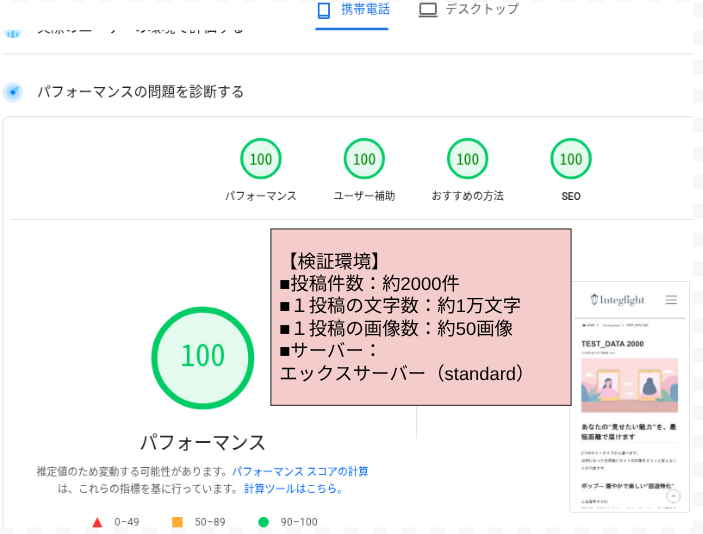Click the scroll-to-top arrow in preview
The height and width of the screenshot is (534, 703).
(x=674, y=496)
